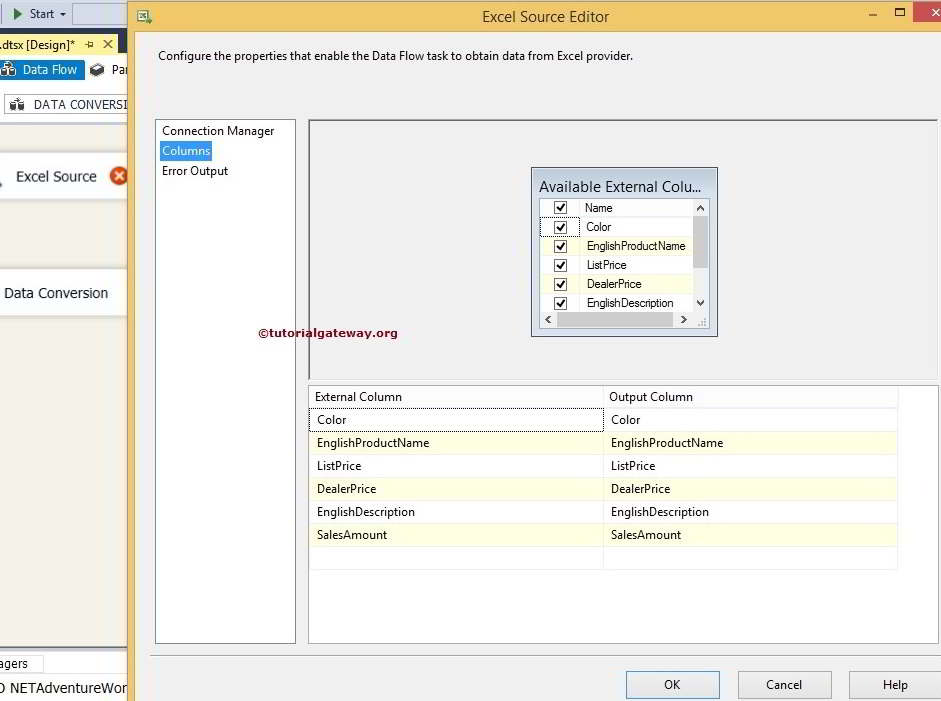Viewport: 941px width, 701px height.
Task: Uncheck the ListPrice column checkbox
Action: (560, 265)
